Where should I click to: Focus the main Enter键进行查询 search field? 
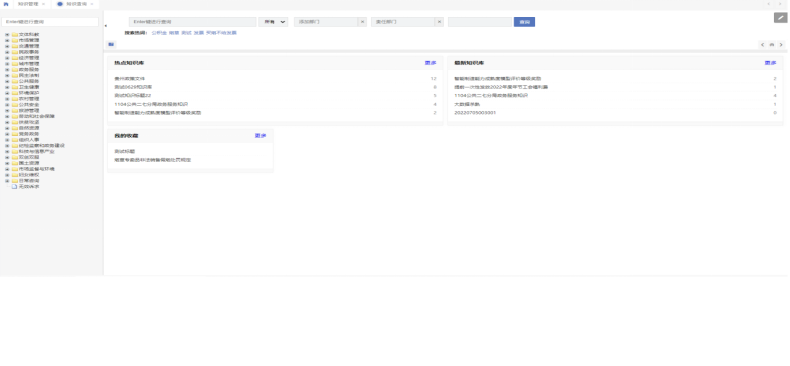[x=192, y=22]
